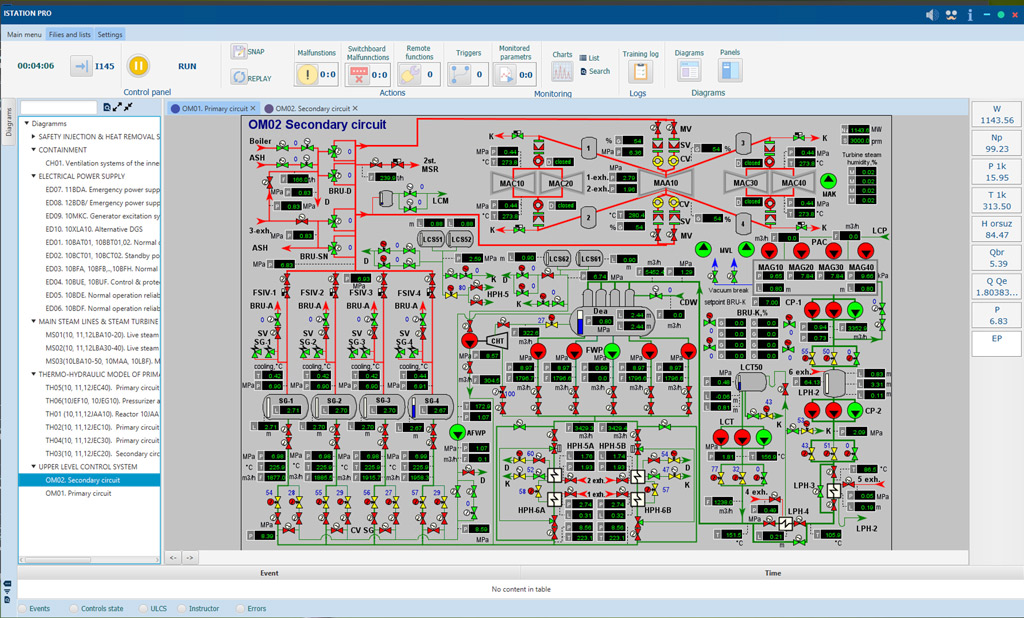Click the Search link under Charts
The image size is (1024, 618).
pyautogui.click(x=599, y=71)
